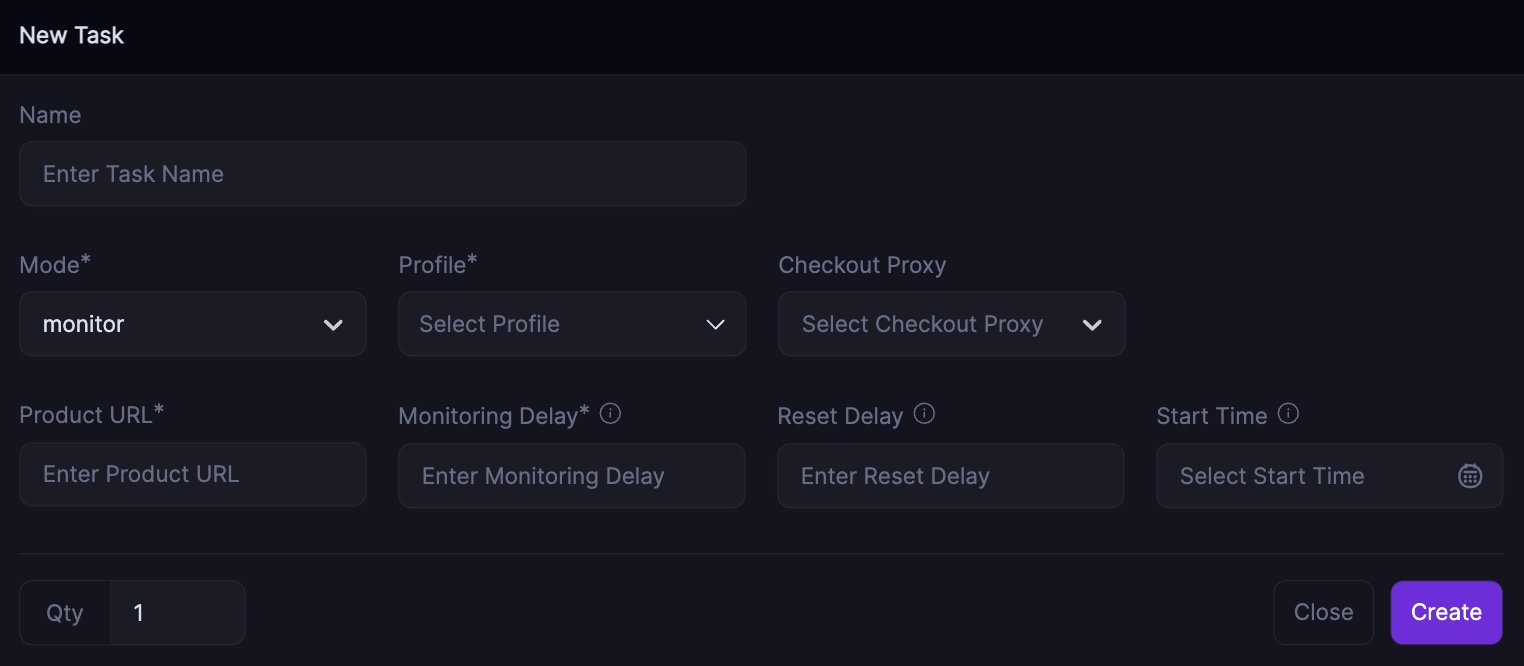1524x666 pixels.
Task: Expand the Select Profile dropdown
Action: [560, 324]
